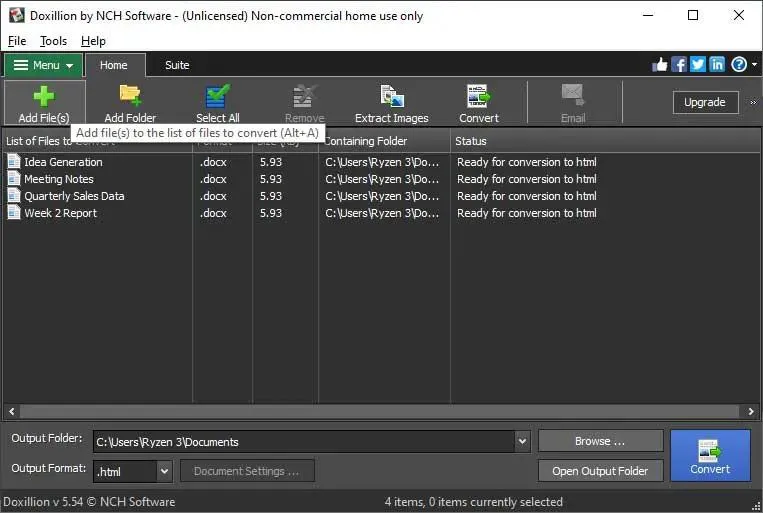Expand the Output Folder path dropdown
The image size is (763, 513).
(x=521, y=441)
